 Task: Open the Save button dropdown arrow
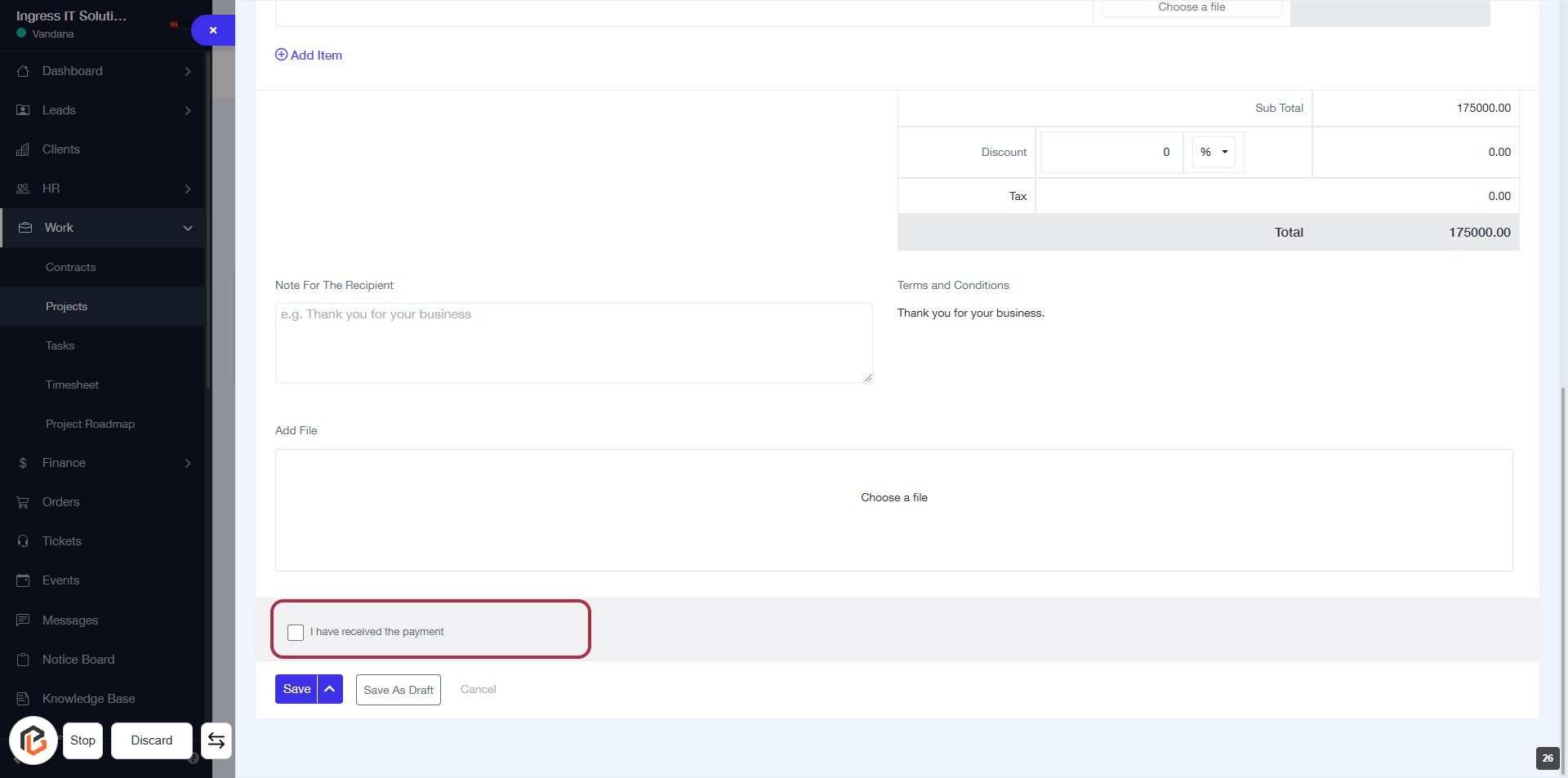coord(330,689)
